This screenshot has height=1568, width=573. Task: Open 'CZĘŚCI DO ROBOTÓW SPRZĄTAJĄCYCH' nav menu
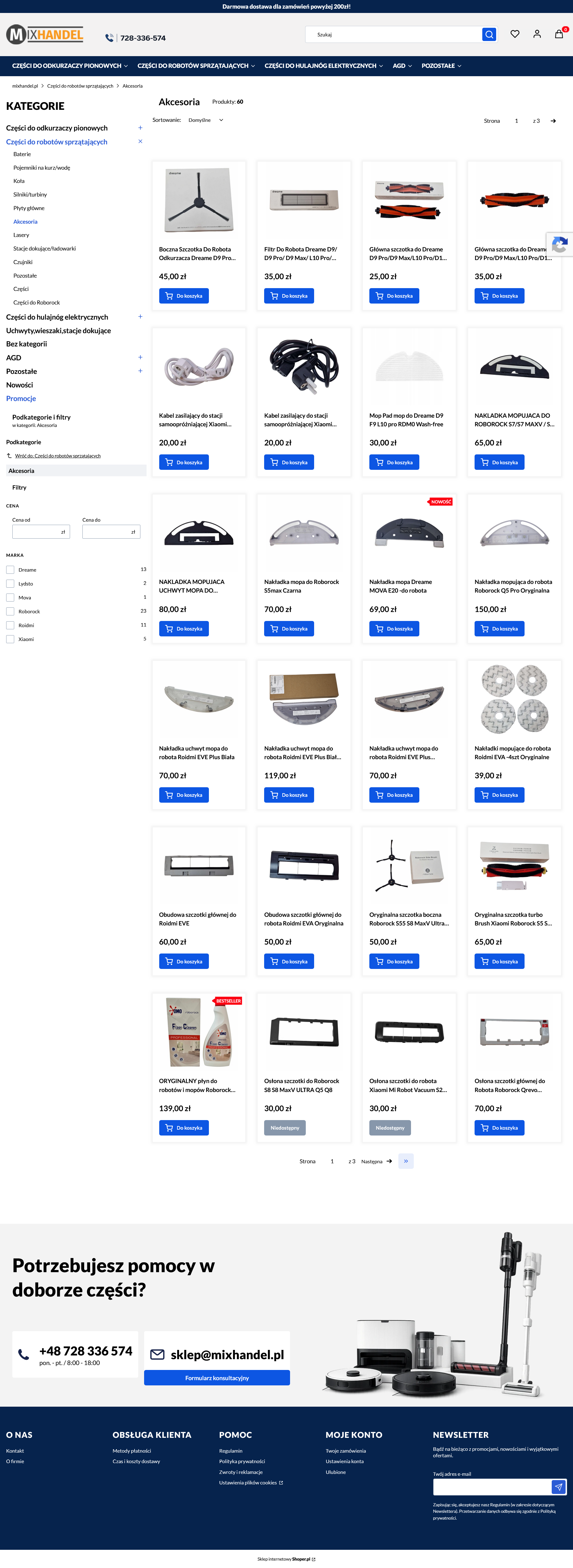click(196, 66)
